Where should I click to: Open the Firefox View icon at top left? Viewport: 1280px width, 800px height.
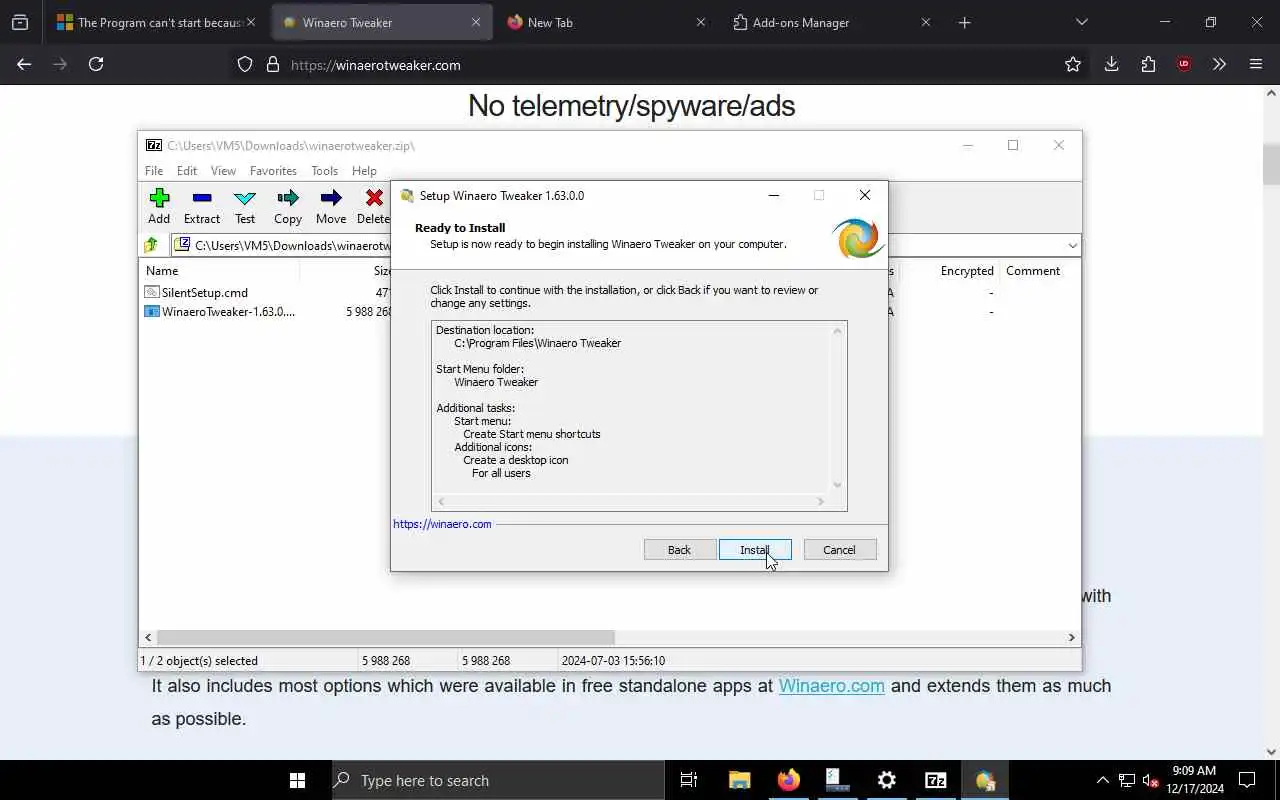[20, 22]
